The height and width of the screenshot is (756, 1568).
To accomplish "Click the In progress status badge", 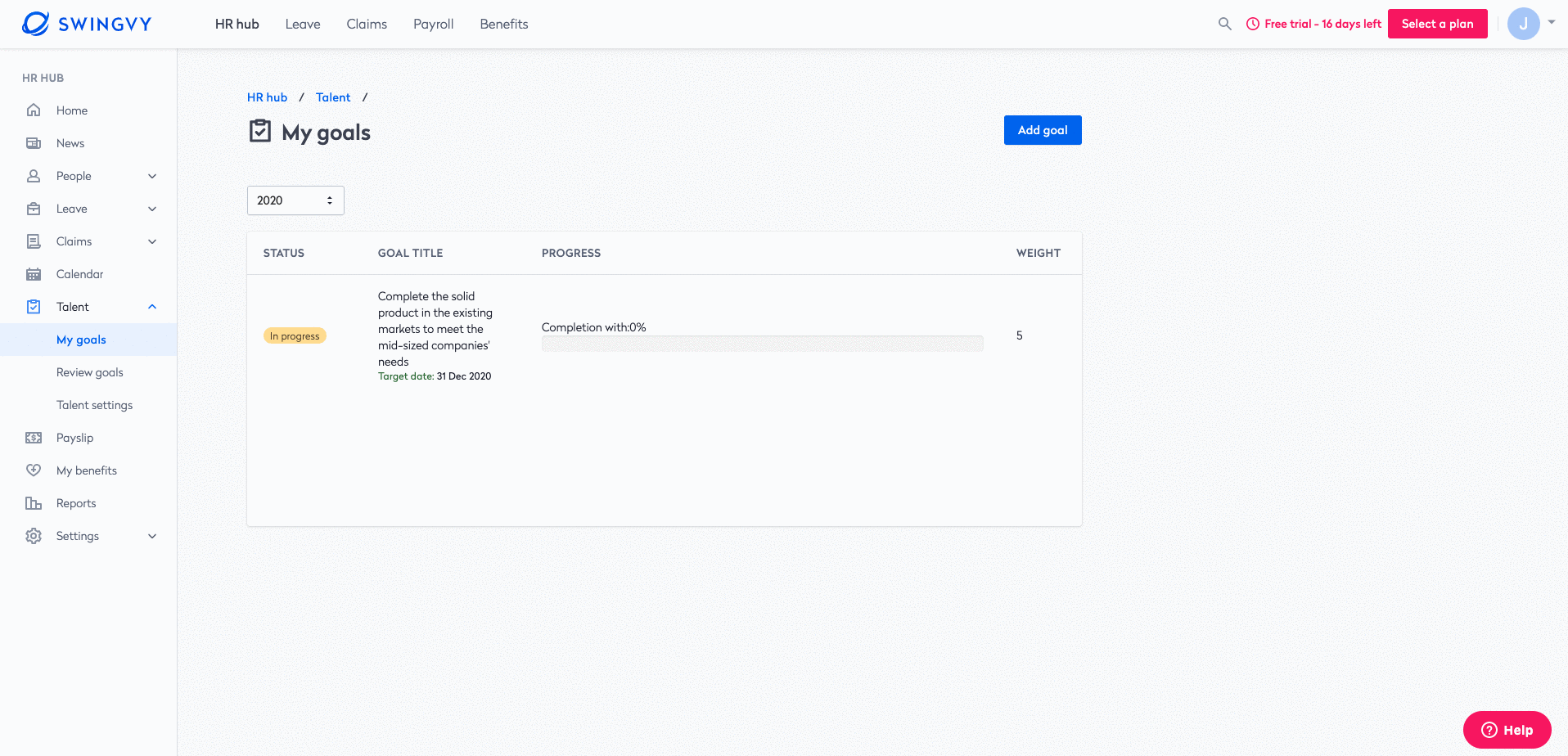I will pos(295,335).
